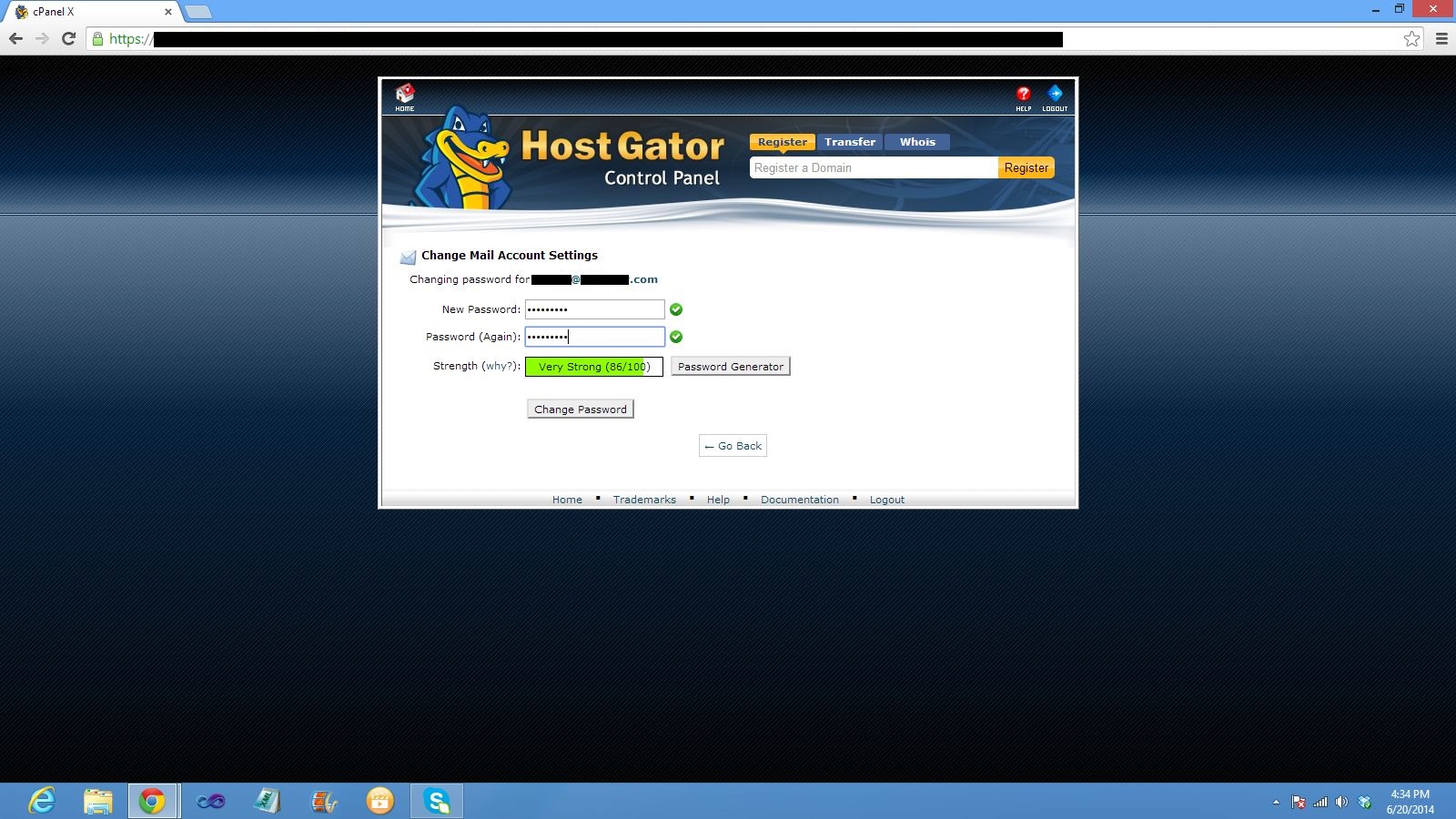Viewport: 1456px width, 819px height.
Task: Click the SSL padlock icon
Action: point(98,38)
